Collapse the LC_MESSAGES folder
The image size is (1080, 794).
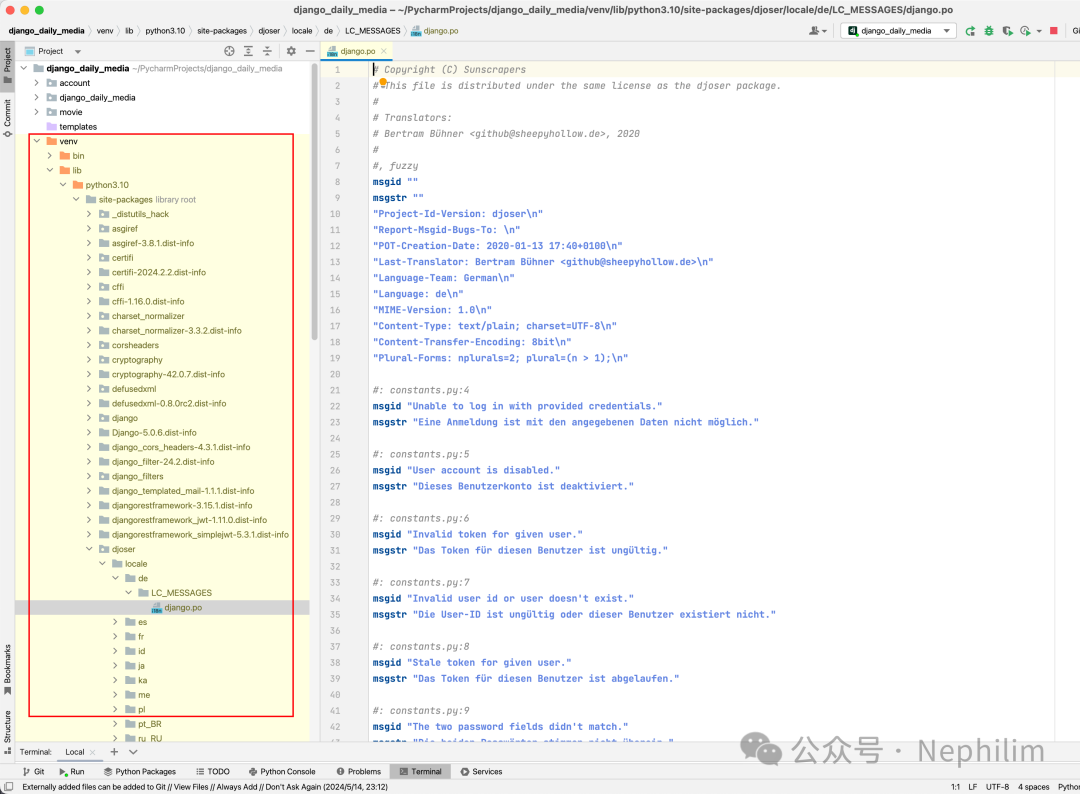click(x=128, y=592)
